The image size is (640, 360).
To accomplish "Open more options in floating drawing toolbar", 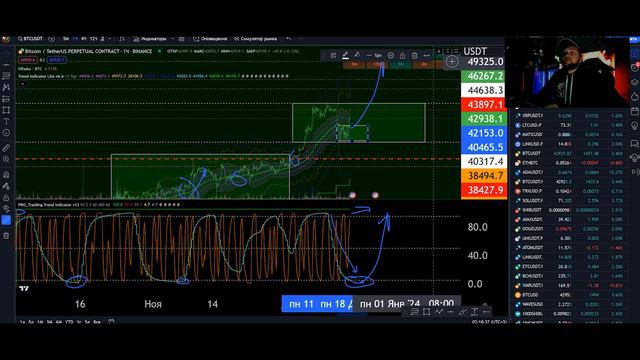I will tap(427, 55).
